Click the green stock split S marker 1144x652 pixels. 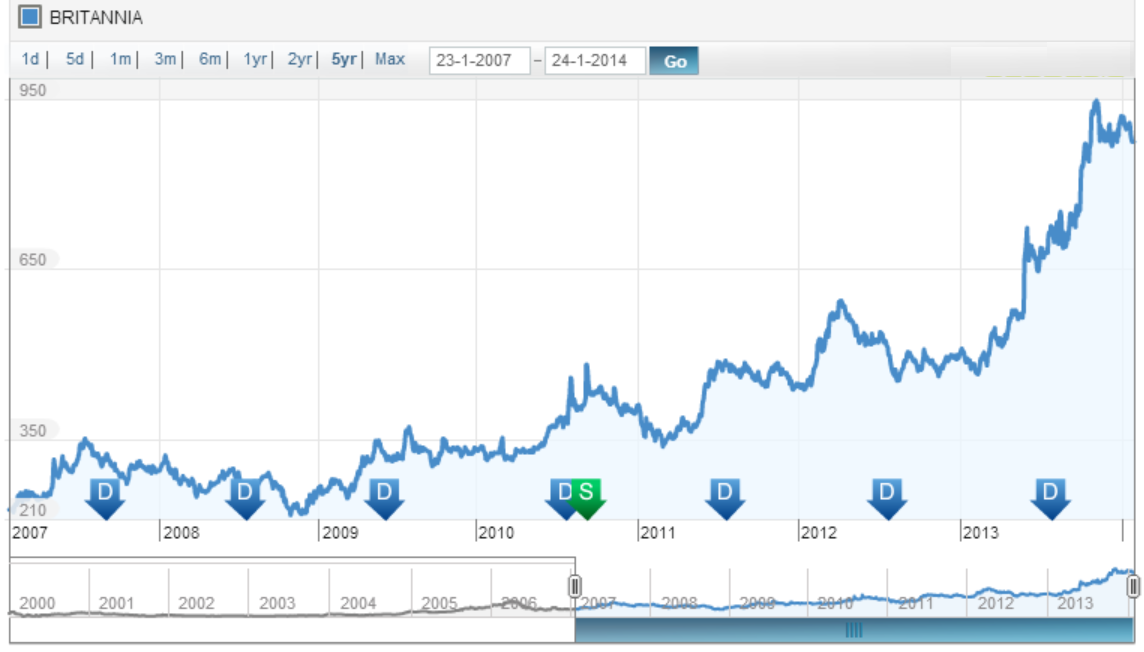pyautogui.click(x=588, y=494)
